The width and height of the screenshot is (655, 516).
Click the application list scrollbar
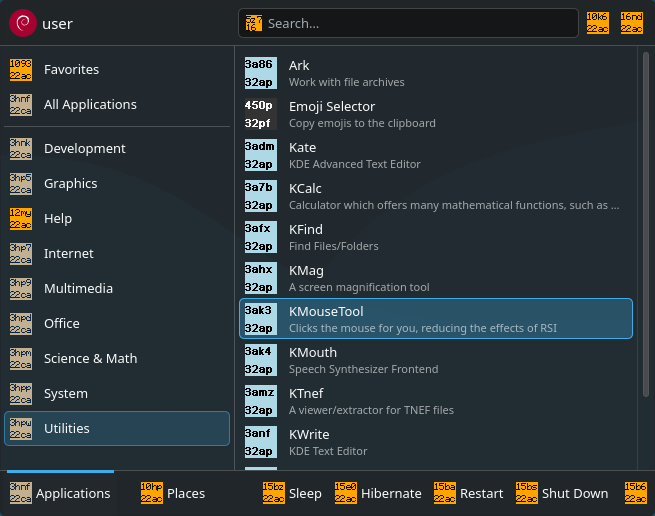645,225
